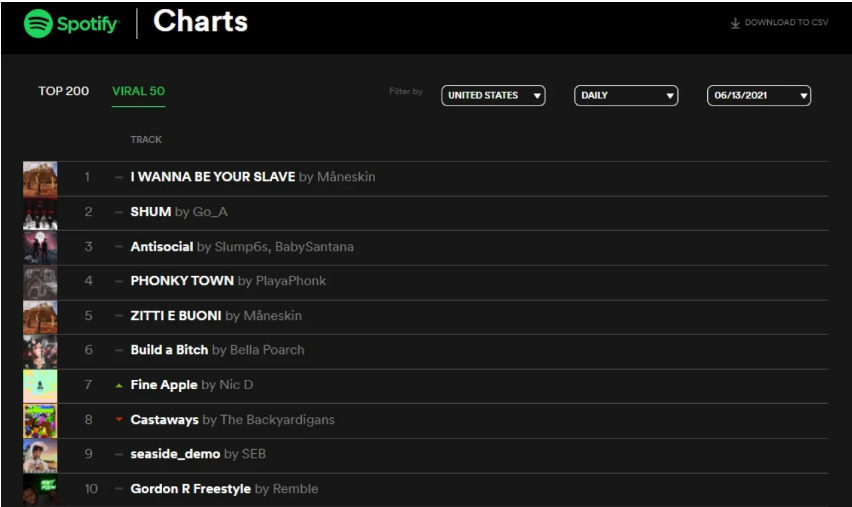The image size is (852, 507).
Task: Open the Måneskin album art at rank 1
Action: [x=40, y=179]
